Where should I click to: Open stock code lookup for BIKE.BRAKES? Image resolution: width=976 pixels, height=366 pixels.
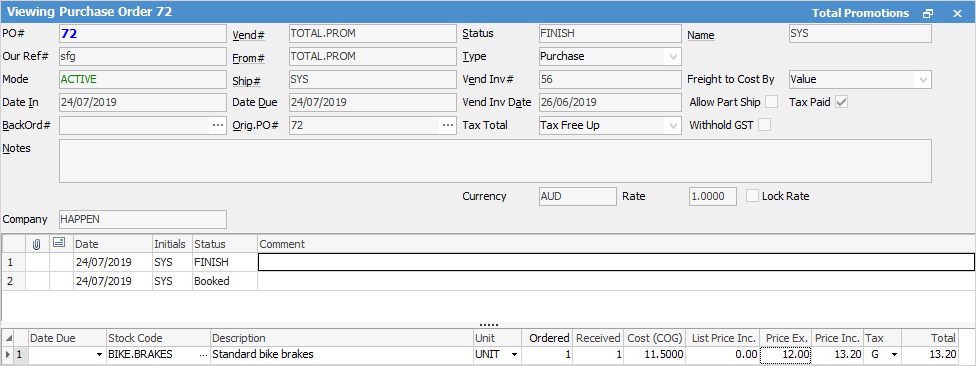pyautogui.click(x=203, y=355)
